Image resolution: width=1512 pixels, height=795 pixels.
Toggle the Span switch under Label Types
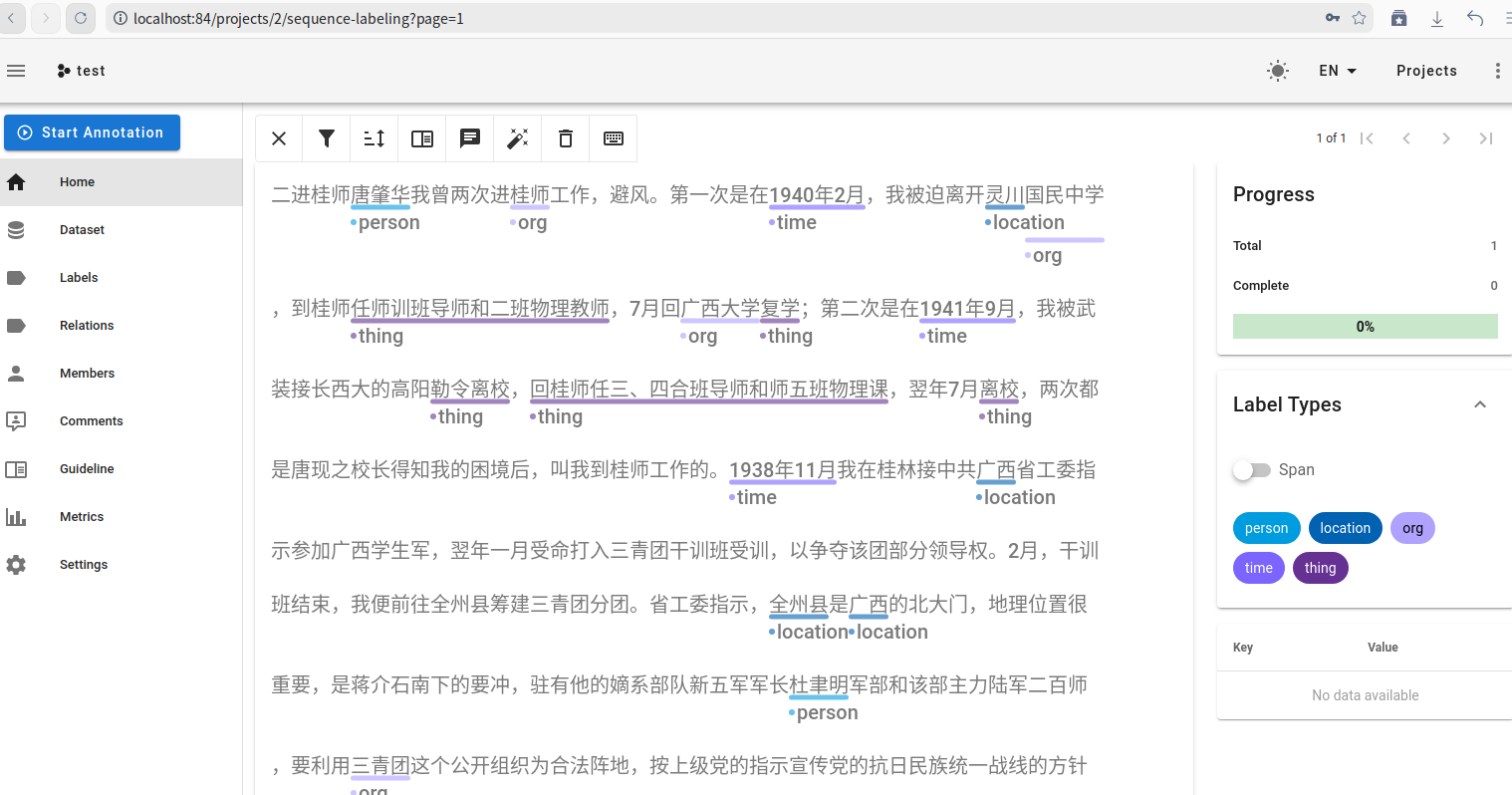coord(1252,470)
